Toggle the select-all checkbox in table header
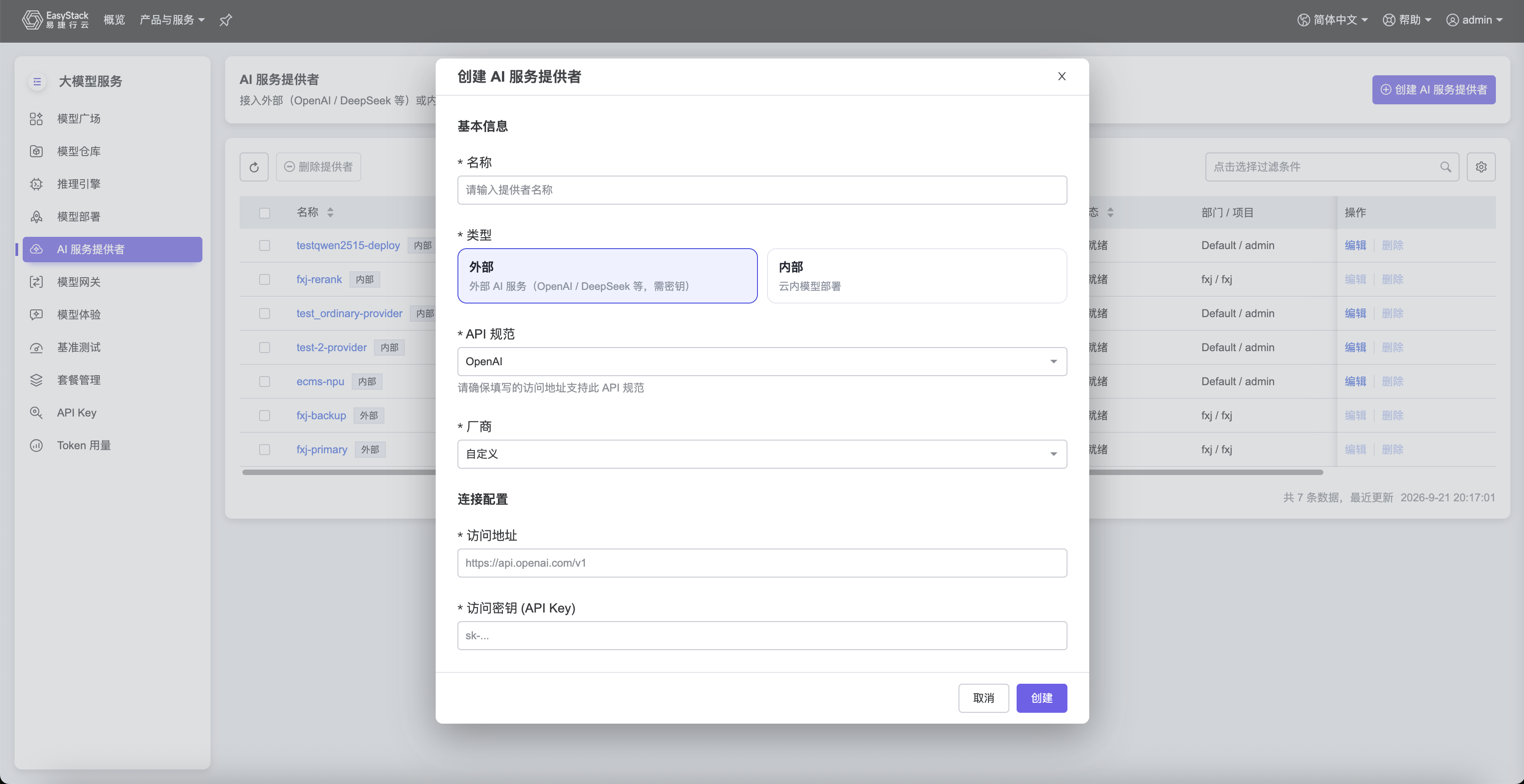The image size is (1524, 784). (x=265, y=213)
